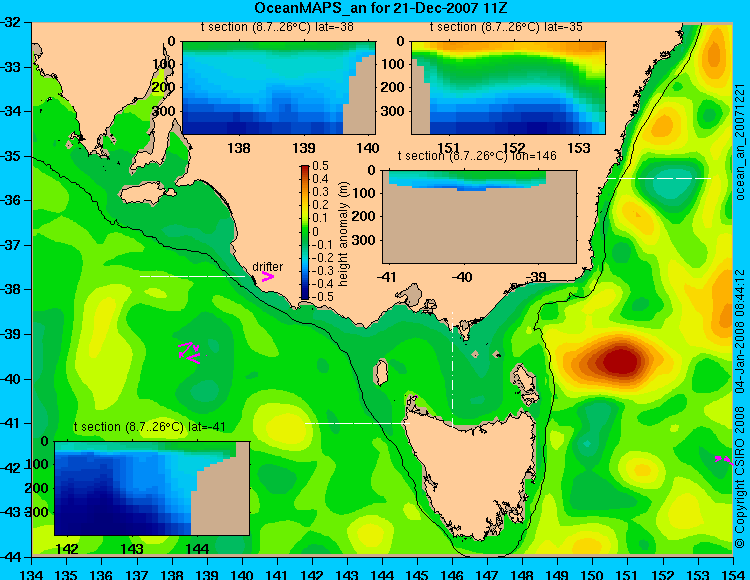Click the white dashed section line at latitude -38
This screenshot has height=580, width=750.
192,276
